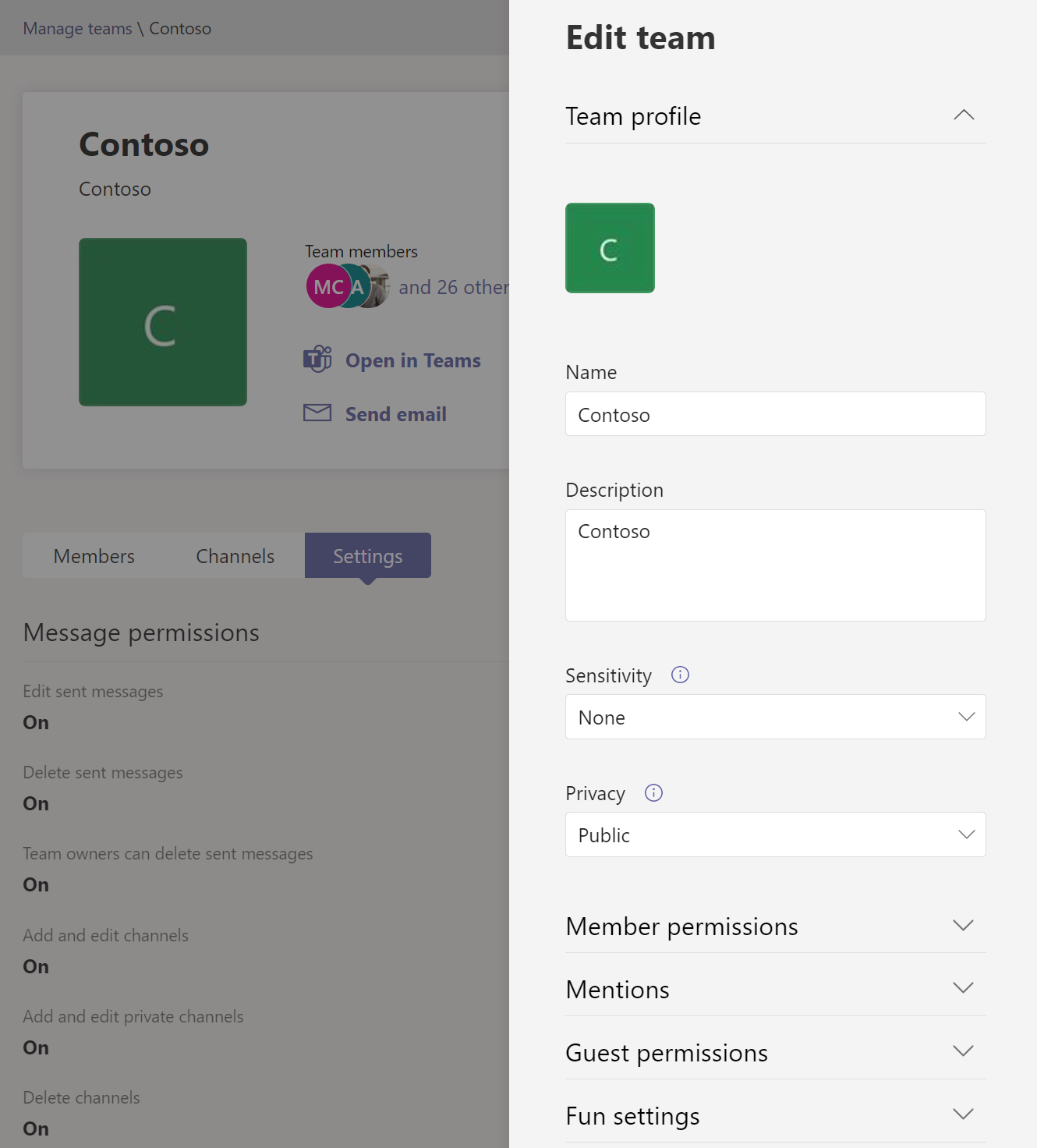Click the 'Edit team' panel heading
Viewport: 1037px width, 1148px height.
(x=640, y=37)
